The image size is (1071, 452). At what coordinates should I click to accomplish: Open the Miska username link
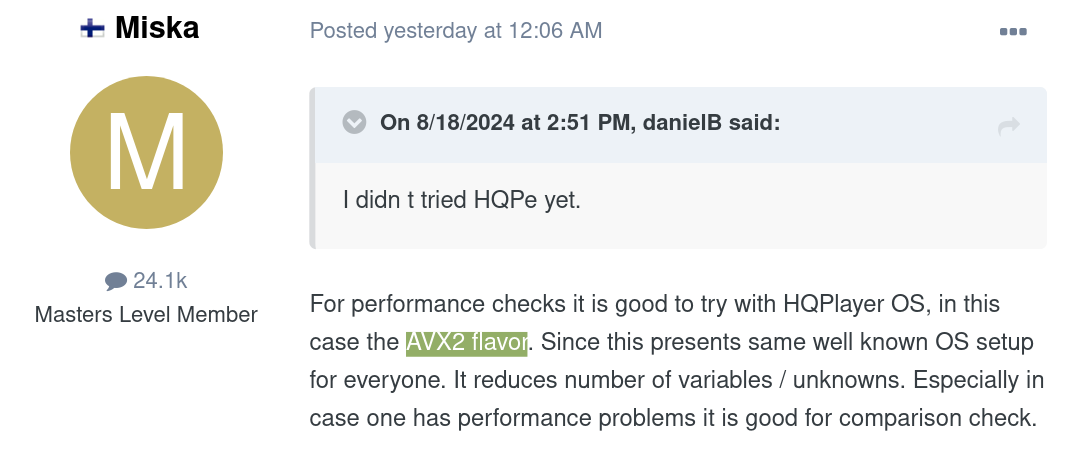[x=157, y=28]
